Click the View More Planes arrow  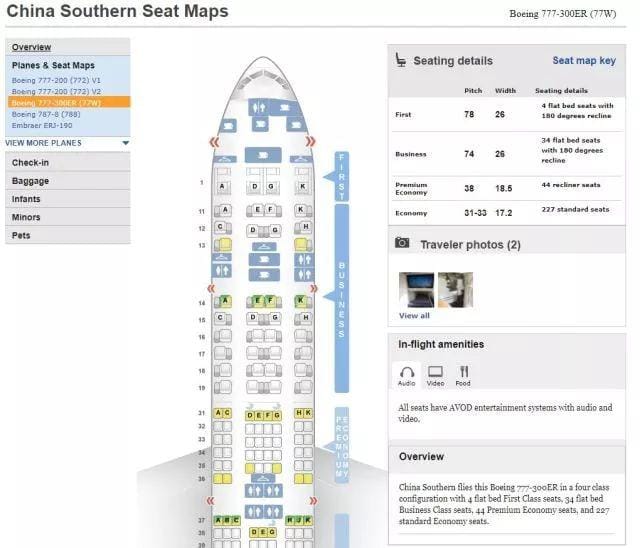(125, 143)
